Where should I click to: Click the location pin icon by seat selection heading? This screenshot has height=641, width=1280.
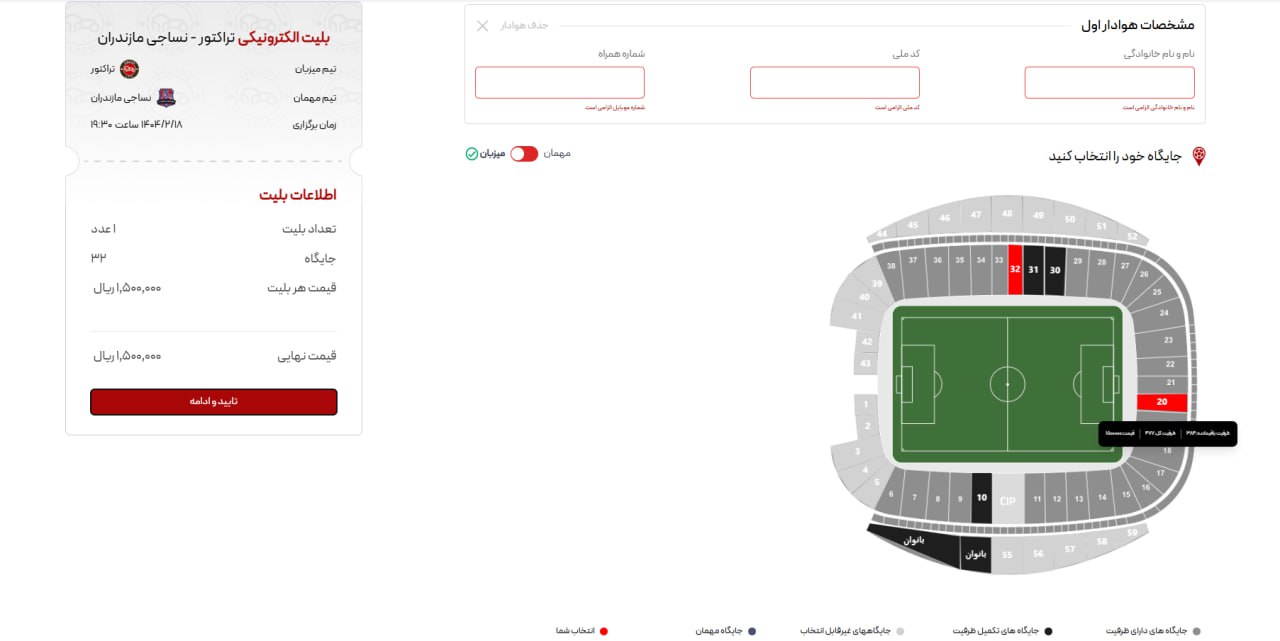pos(1199,156)
